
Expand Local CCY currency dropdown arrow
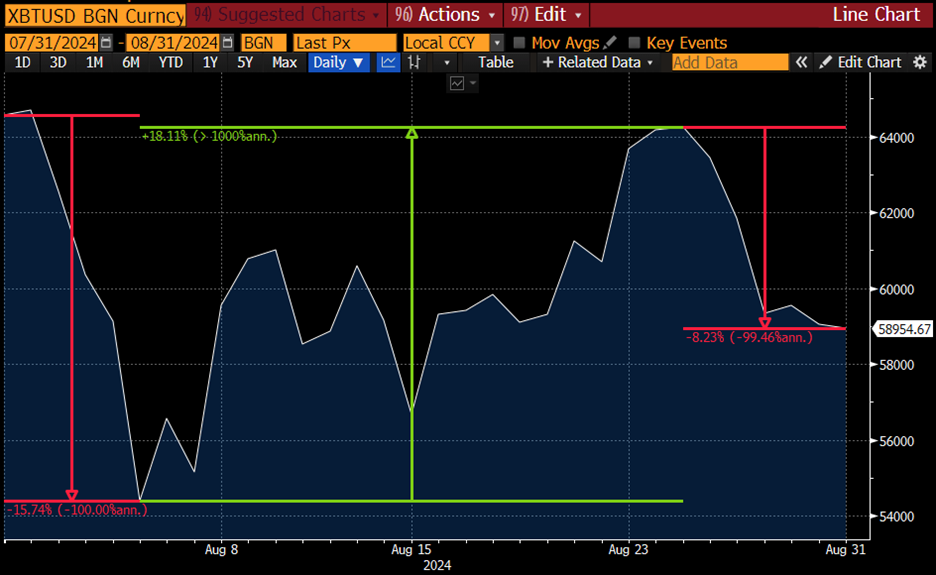[497, 42]
